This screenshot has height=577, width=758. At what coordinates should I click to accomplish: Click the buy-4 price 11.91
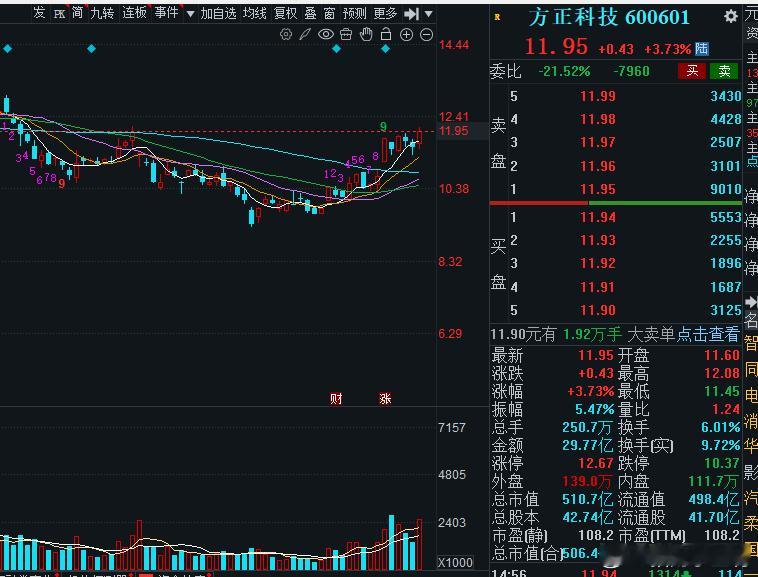598,287
